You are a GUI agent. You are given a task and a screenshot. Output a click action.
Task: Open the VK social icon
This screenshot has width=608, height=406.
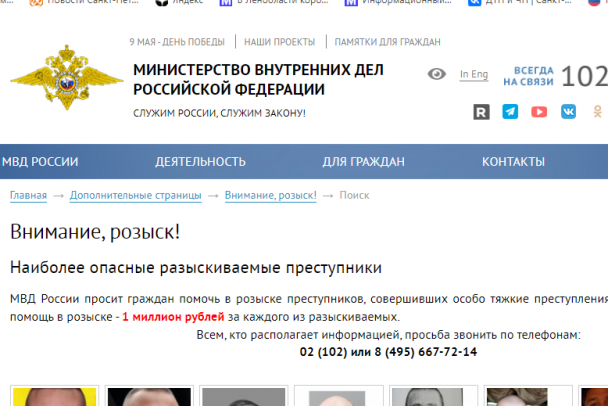coord(568,112)
